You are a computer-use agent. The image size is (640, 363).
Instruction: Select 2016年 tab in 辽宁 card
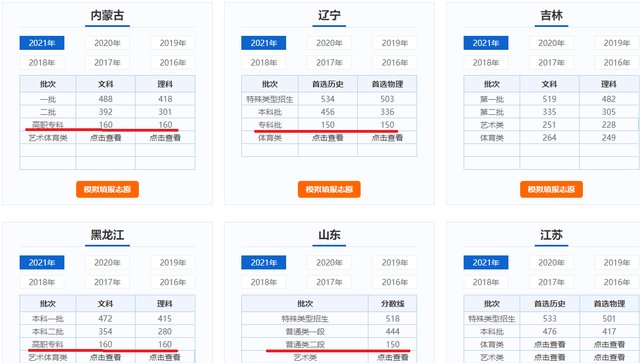click(395, 62)
